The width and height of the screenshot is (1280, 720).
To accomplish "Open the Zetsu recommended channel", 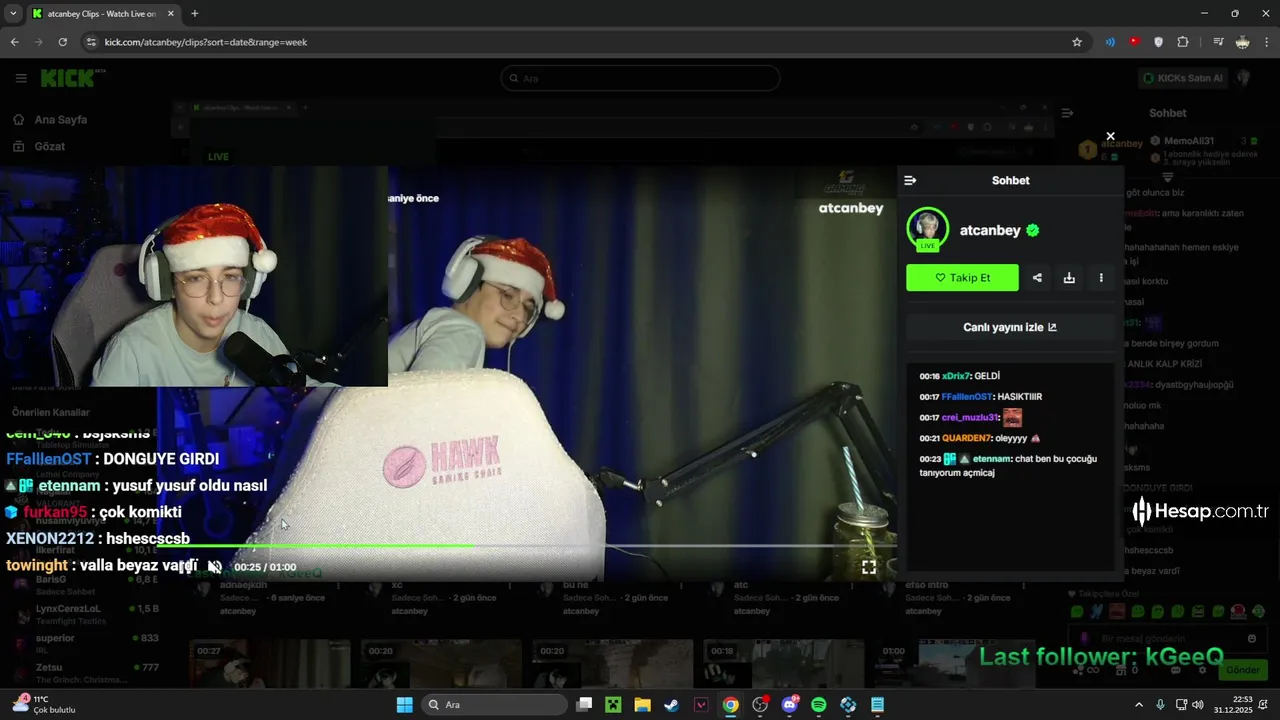I will click(x=85, y=673).
